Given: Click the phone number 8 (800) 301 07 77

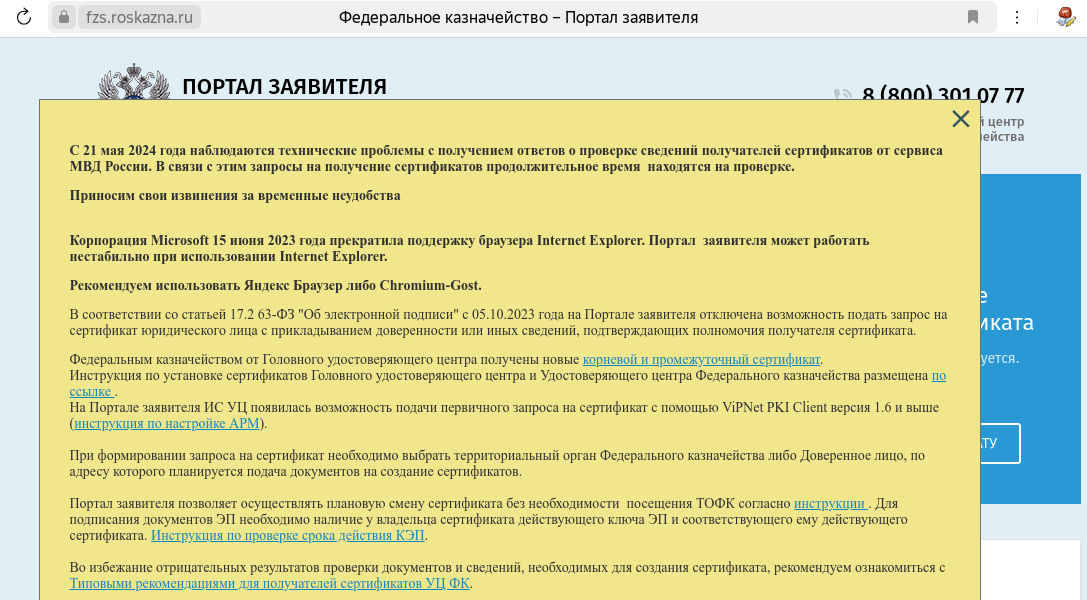Looking at the screenshot, I should click(943, 94).
